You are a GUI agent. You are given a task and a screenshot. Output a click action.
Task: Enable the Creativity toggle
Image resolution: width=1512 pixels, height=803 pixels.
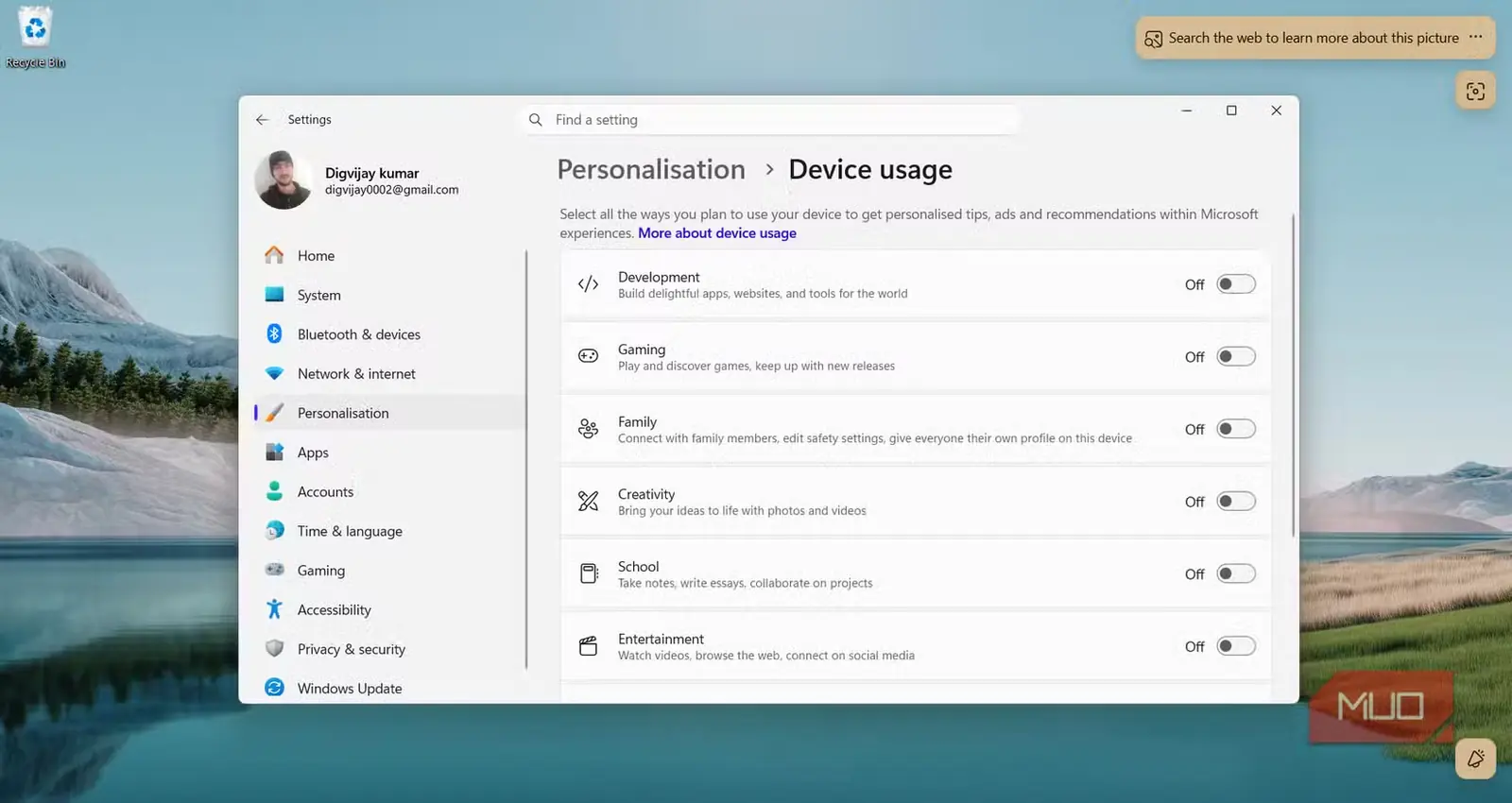tap(1236, 502)
